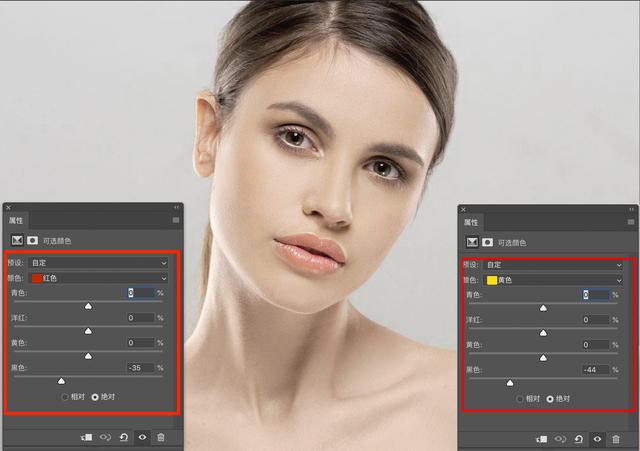Open the 黄色 color dropdown
This screenshot has width=640, height=451.
(555, 280)
